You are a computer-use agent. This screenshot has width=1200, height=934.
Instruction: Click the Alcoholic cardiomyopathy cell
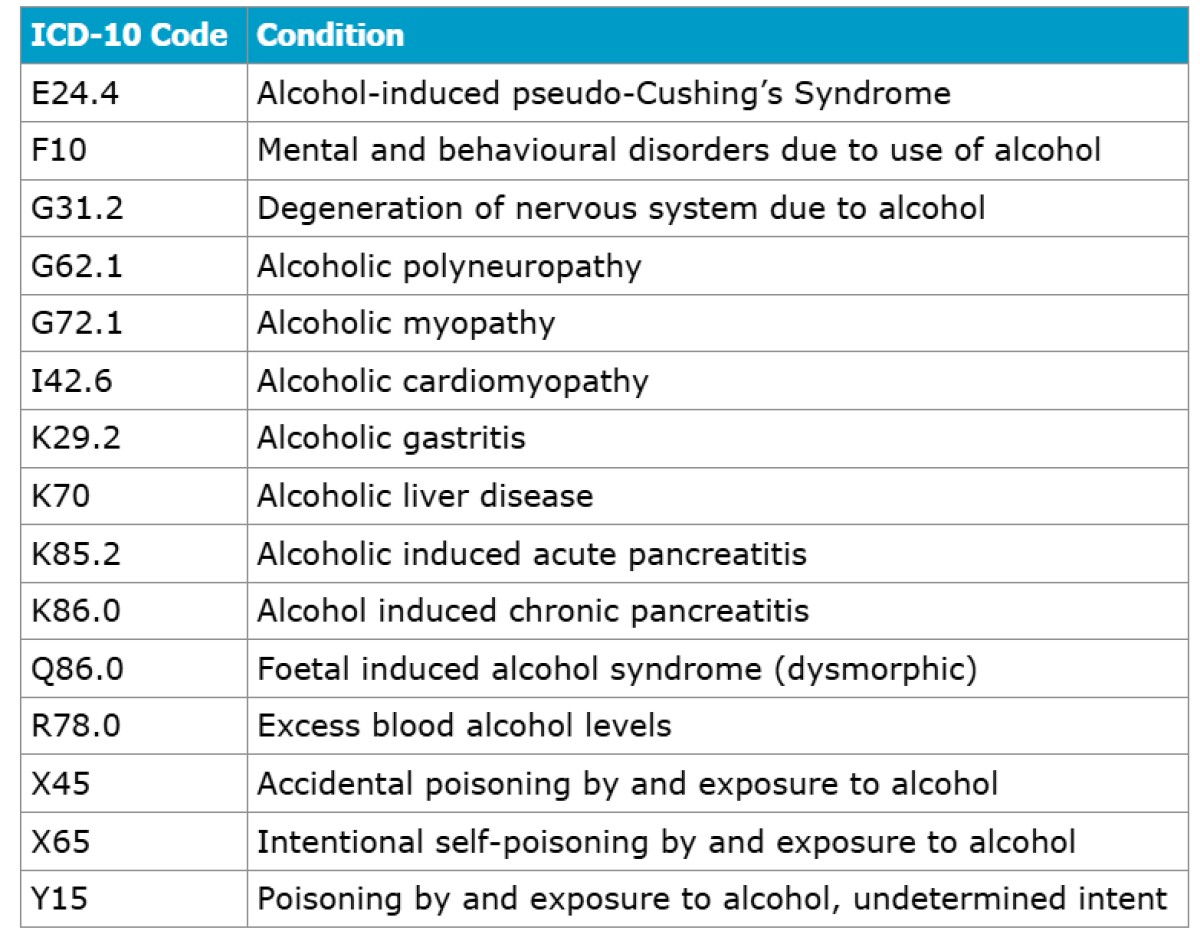(453, 381)
